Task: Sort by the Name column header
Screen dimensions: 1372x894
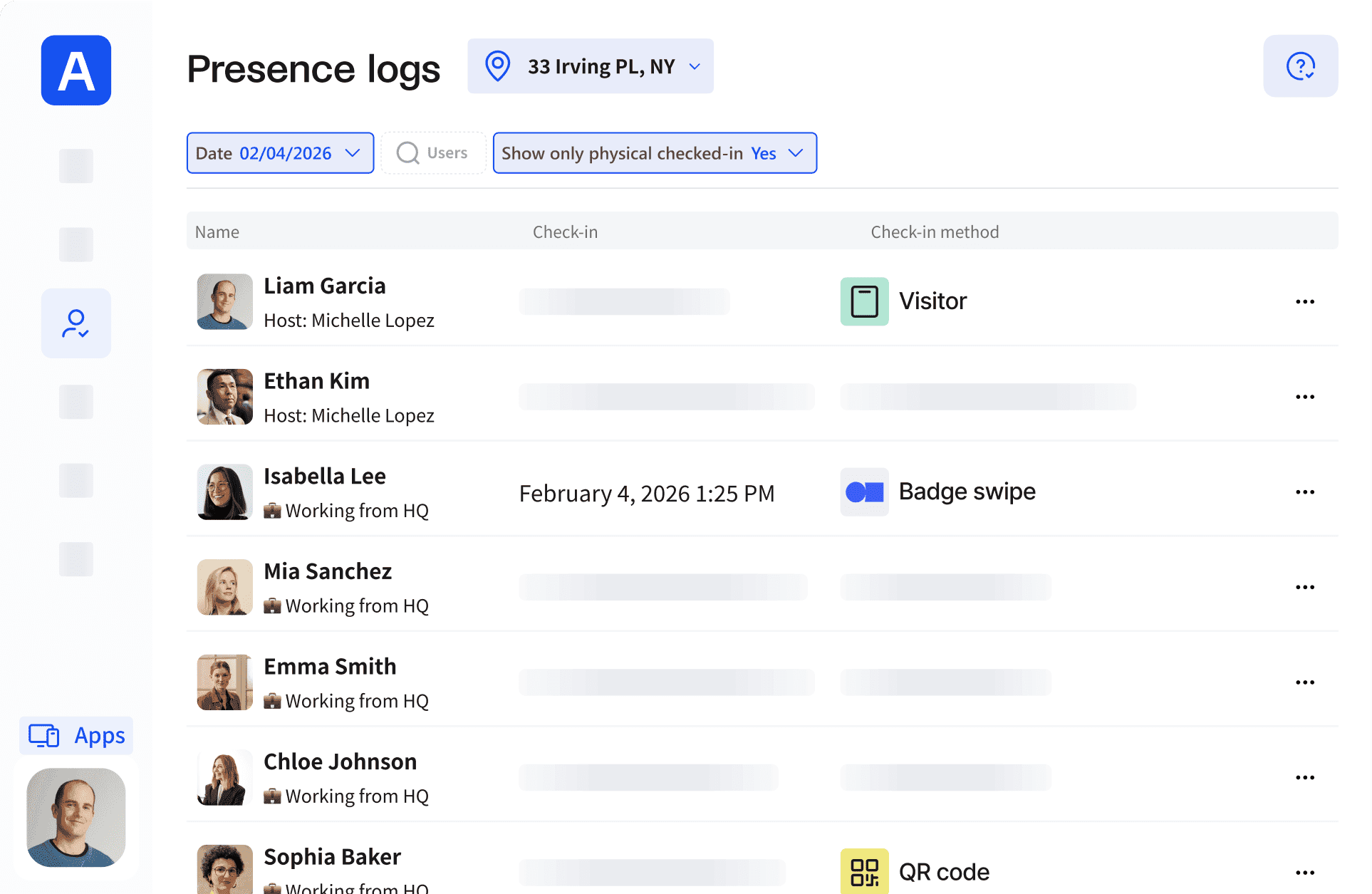Action: tap(217, 232)
